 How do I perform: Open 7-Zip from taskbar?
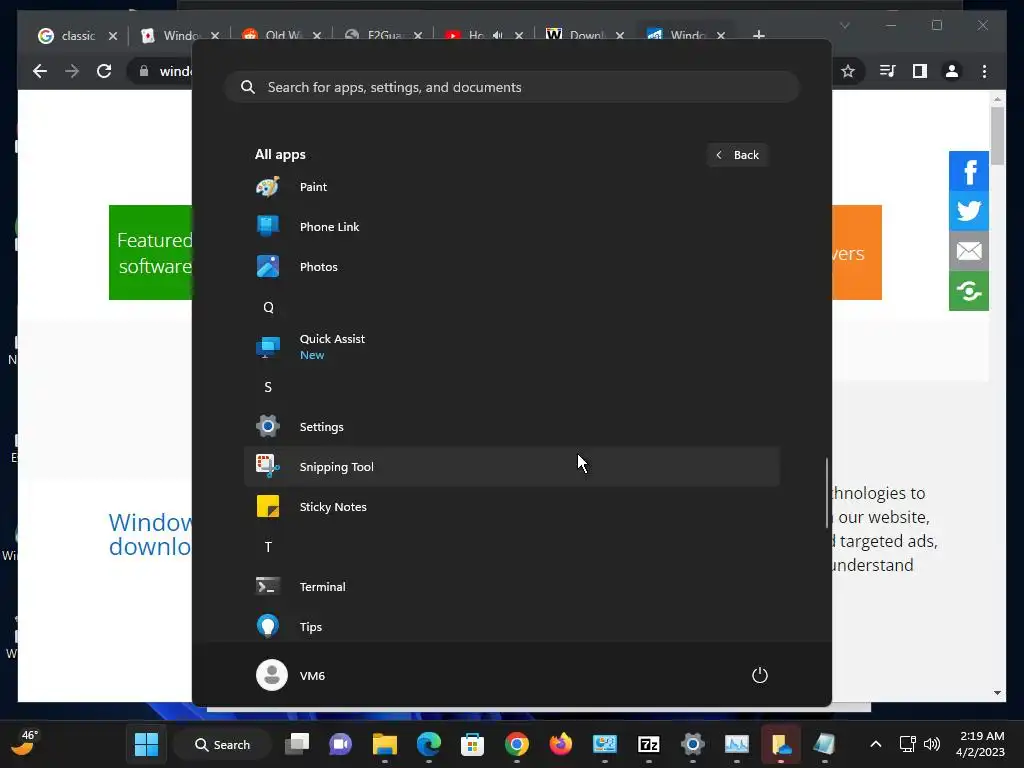click(648, 744)
